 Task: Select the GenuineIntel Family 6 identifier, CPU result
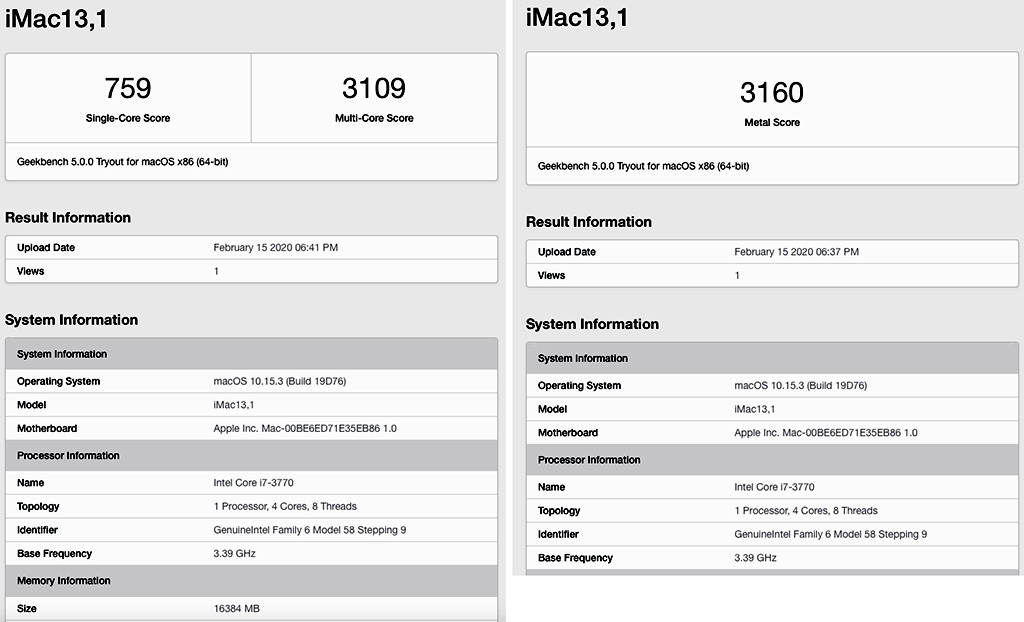coord(310,530)
